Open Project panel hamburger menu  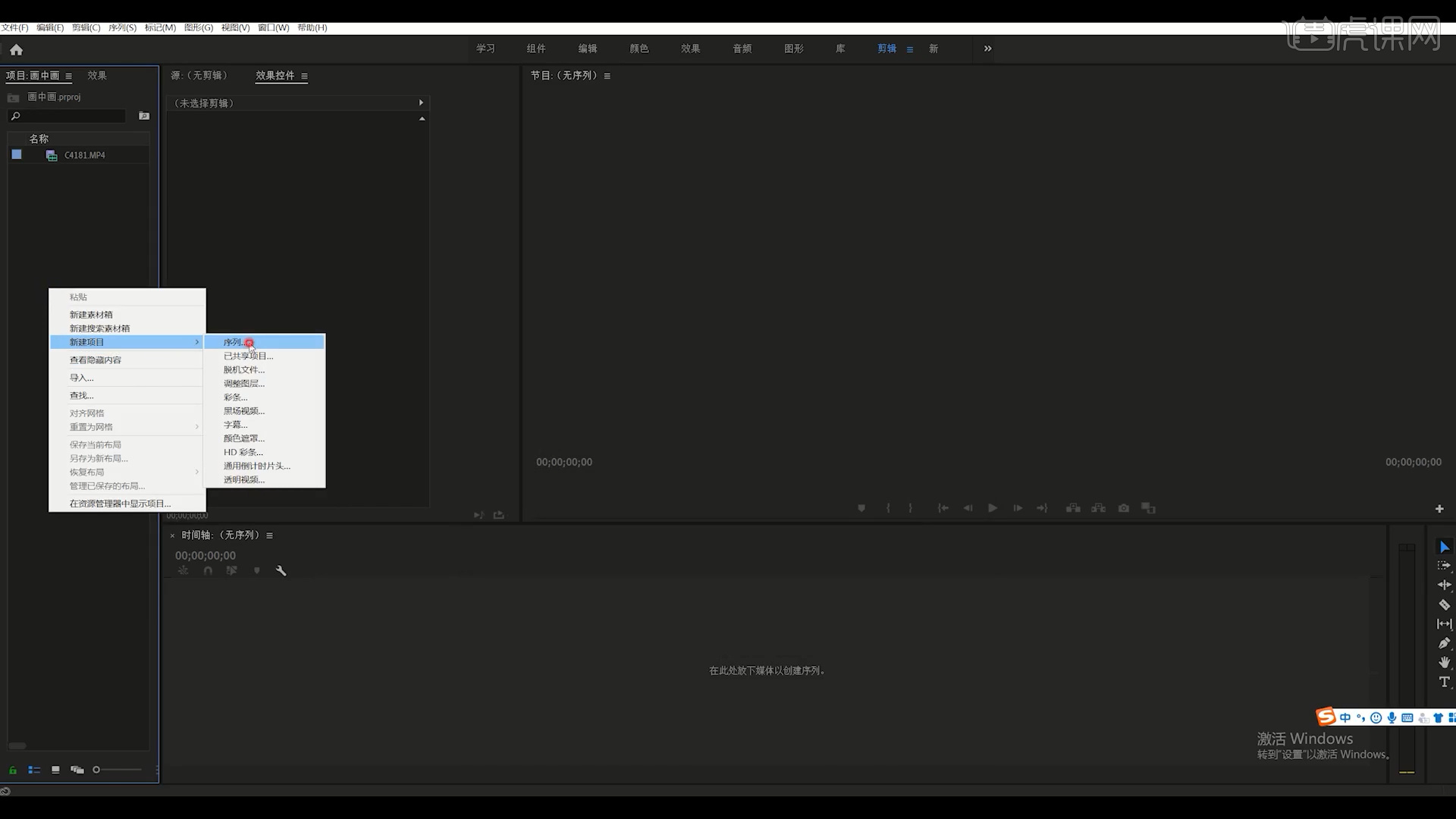pyautogui.click(x=68, y=76)
